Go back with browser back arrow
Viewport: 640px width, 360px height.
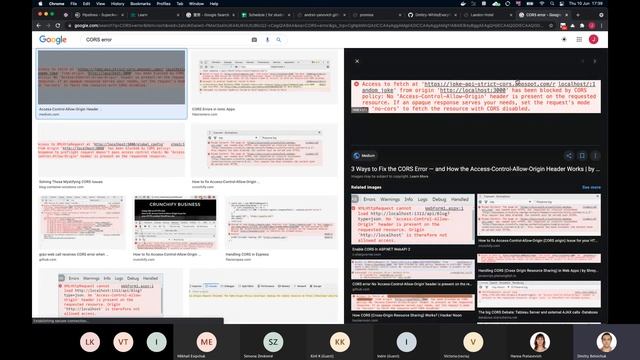(x=39, y=25)
